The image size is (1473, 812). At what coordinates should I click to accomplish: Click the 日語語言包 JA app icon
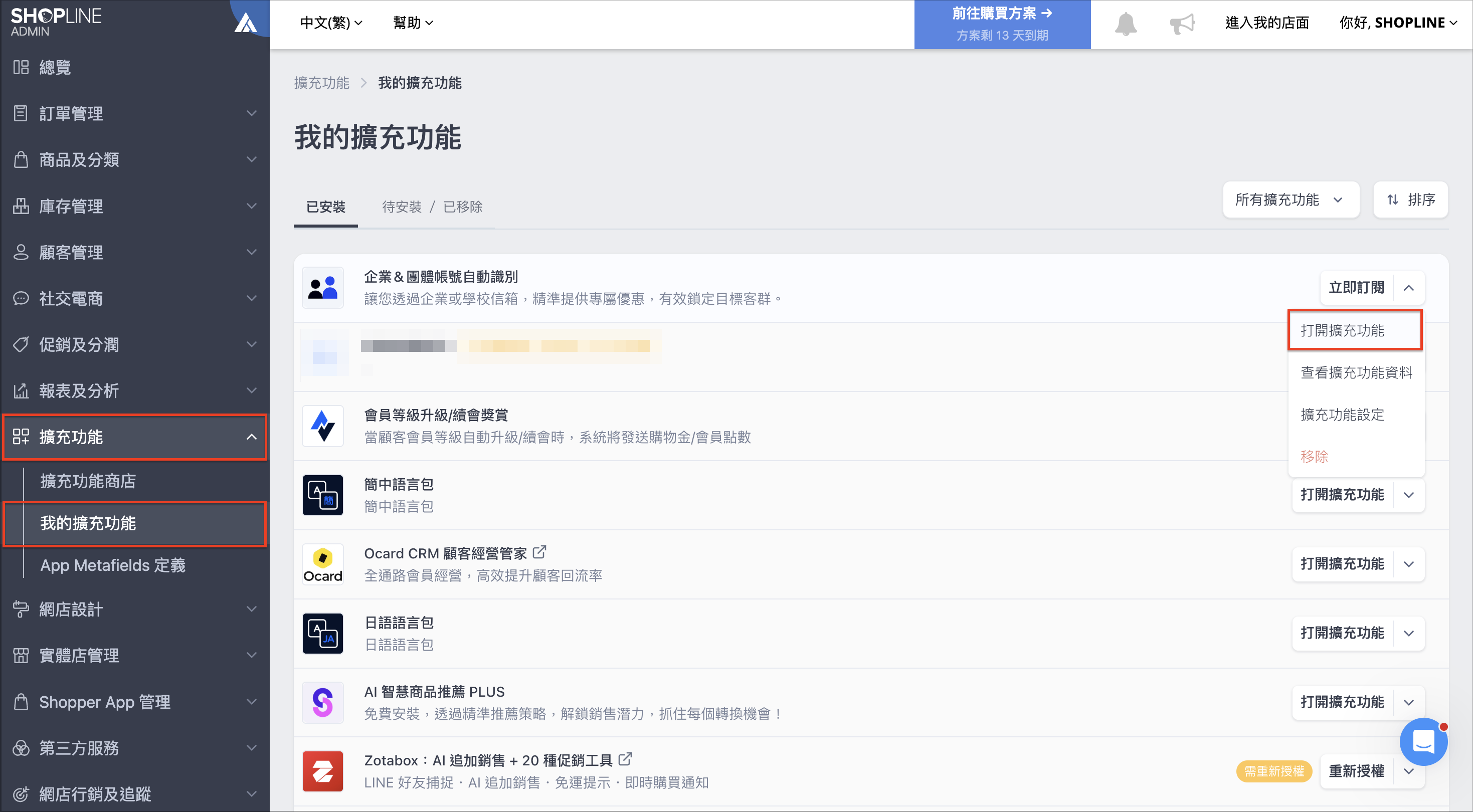(x=323, y=634)
